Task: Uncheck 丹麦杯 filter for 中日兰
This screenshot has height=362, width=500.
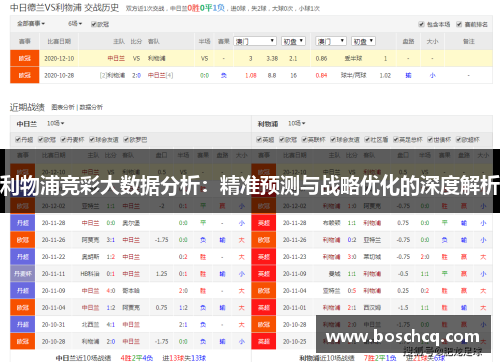Action: [x=63, y=139]
